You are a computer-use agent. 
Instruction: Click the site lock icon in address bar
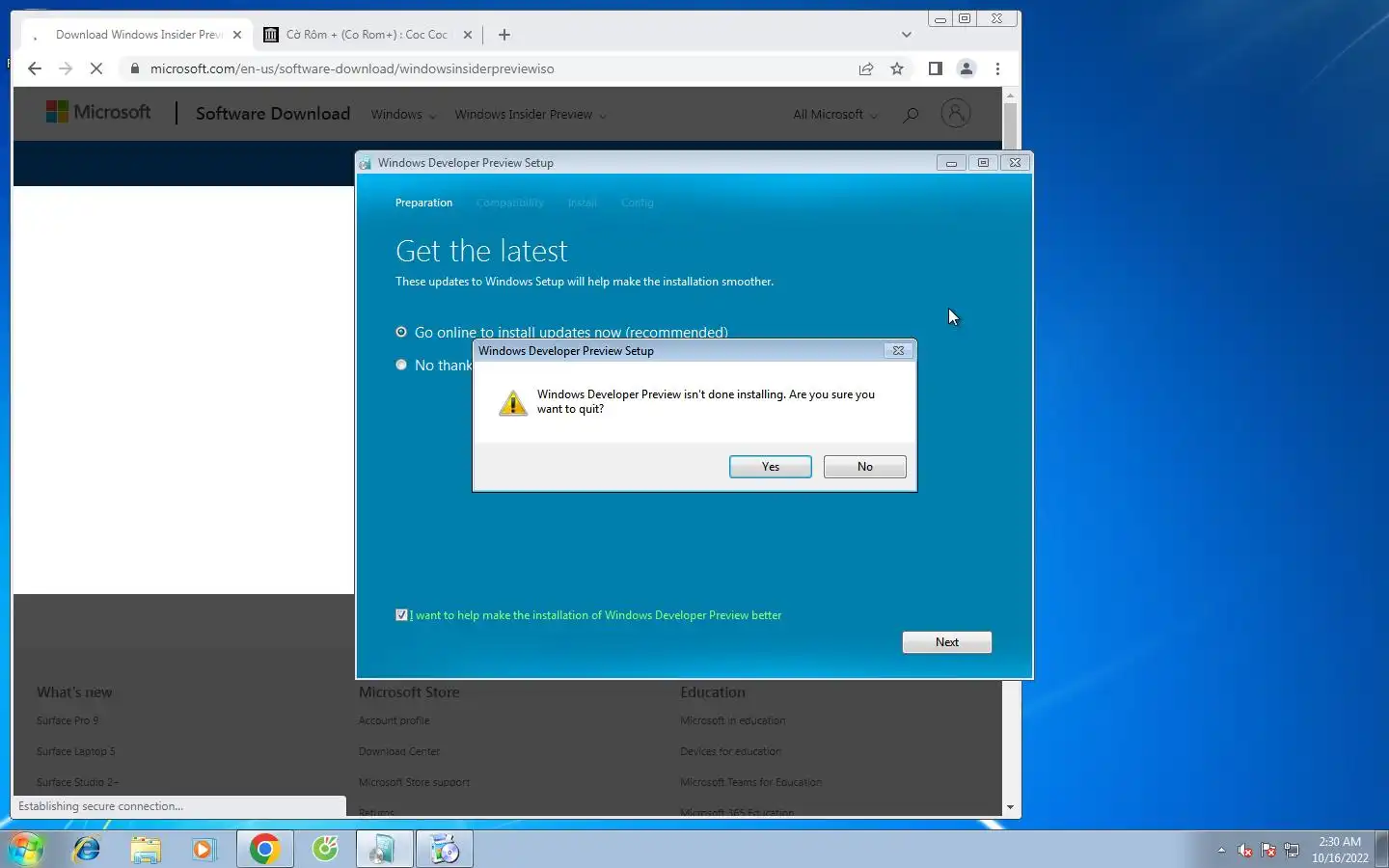[x=134, y=68]
